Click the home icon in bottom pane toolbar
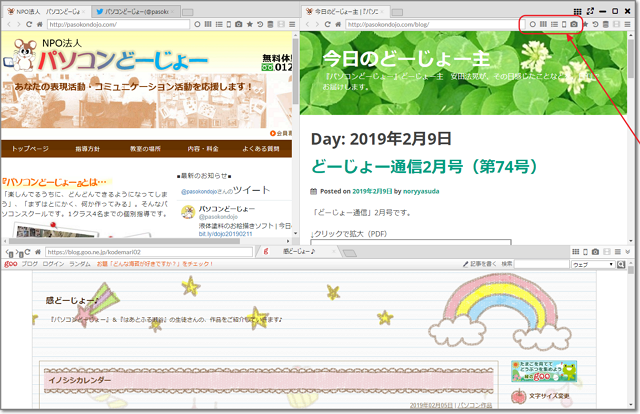640x414 pixels. point(37,252)
